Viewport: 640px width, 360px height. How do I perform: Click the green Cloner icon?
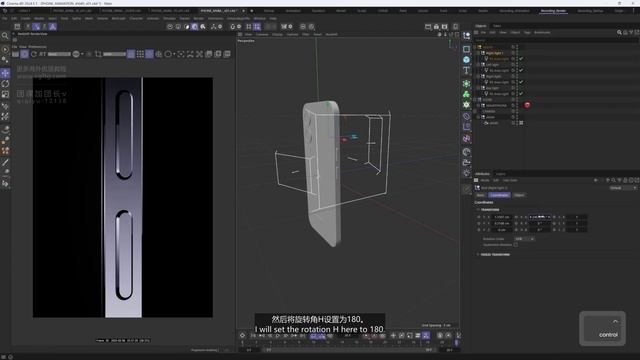point(467,94)
